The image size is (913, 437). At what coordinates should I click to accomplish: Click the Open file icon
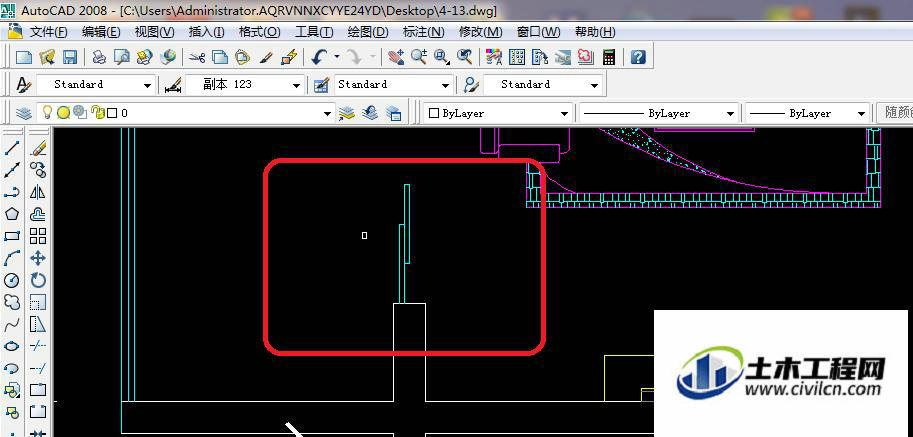47,57
